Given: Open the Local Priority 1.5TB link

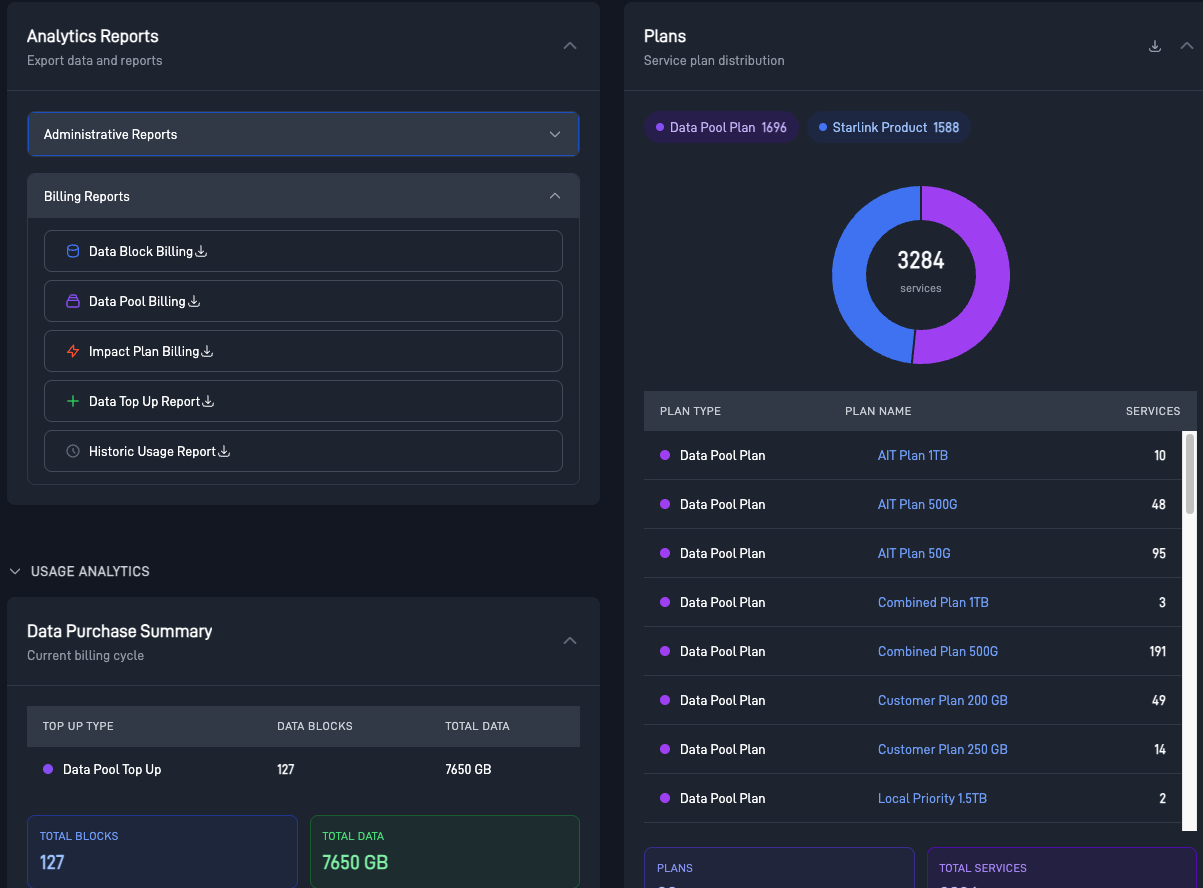Looking at the screenshot, I should [932, 798].
